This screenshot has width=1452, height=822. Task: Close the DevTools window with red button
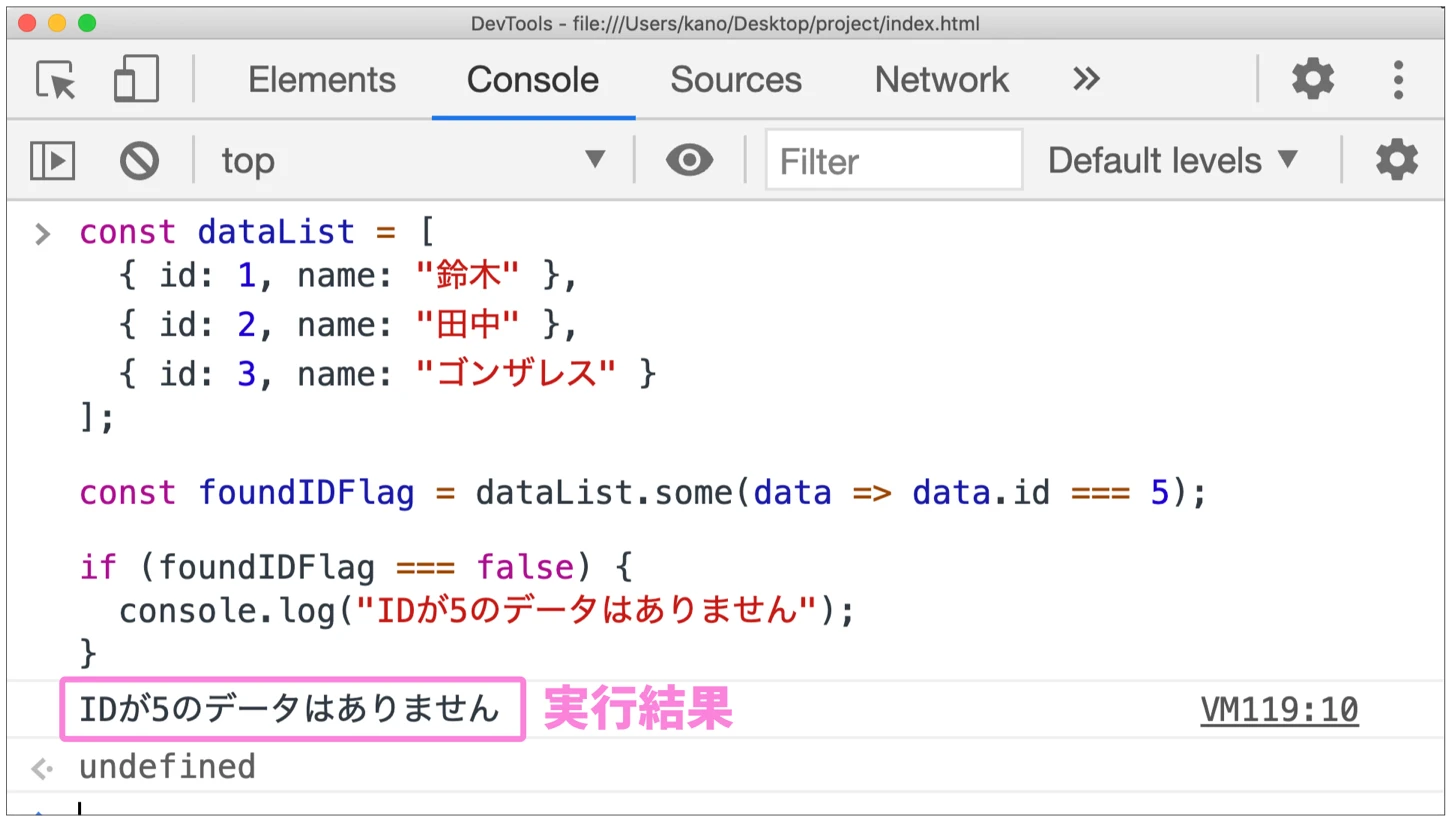click(x=27, y=22)
